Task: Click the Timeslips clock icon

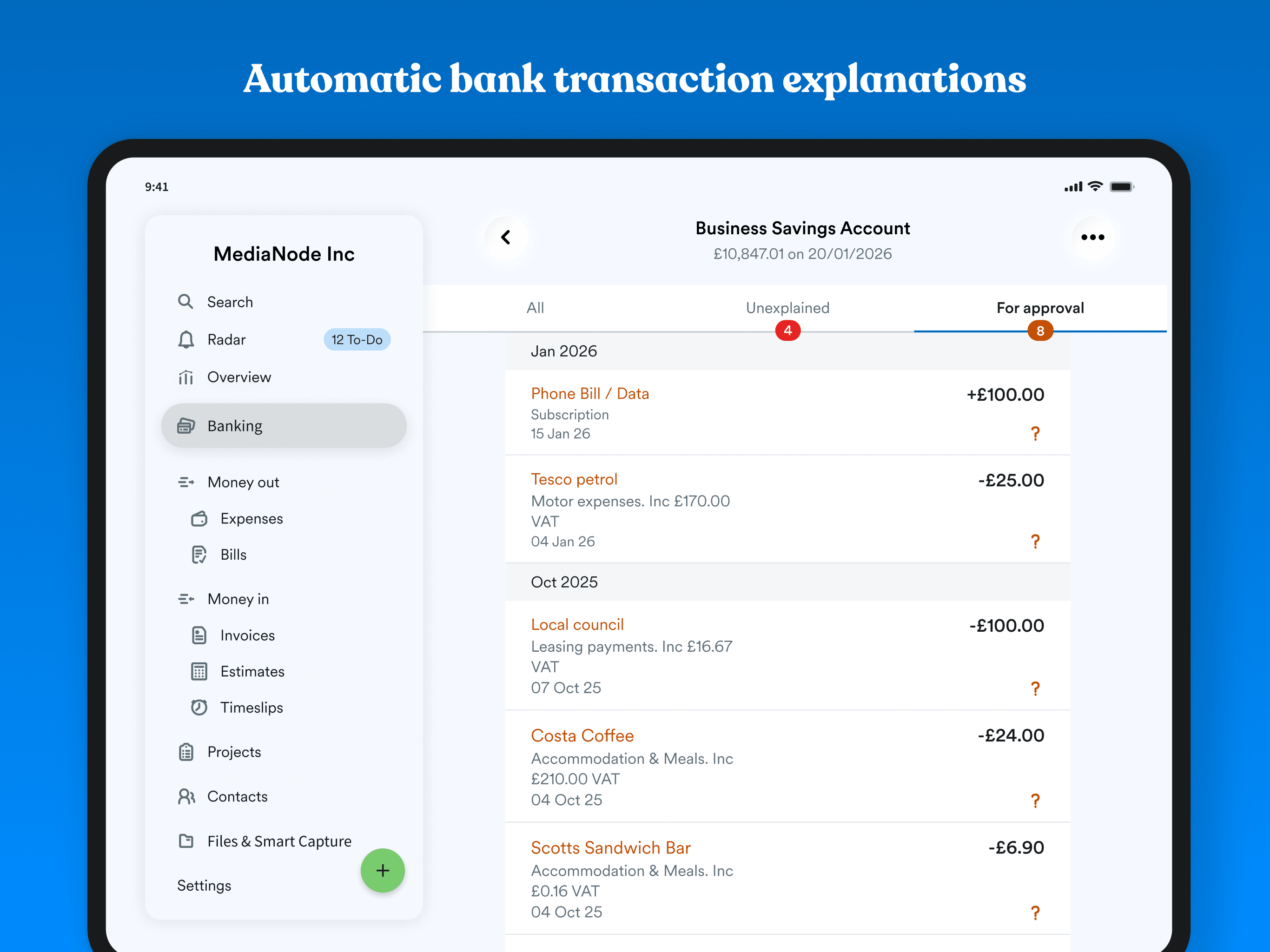Action: coord(198,707)
